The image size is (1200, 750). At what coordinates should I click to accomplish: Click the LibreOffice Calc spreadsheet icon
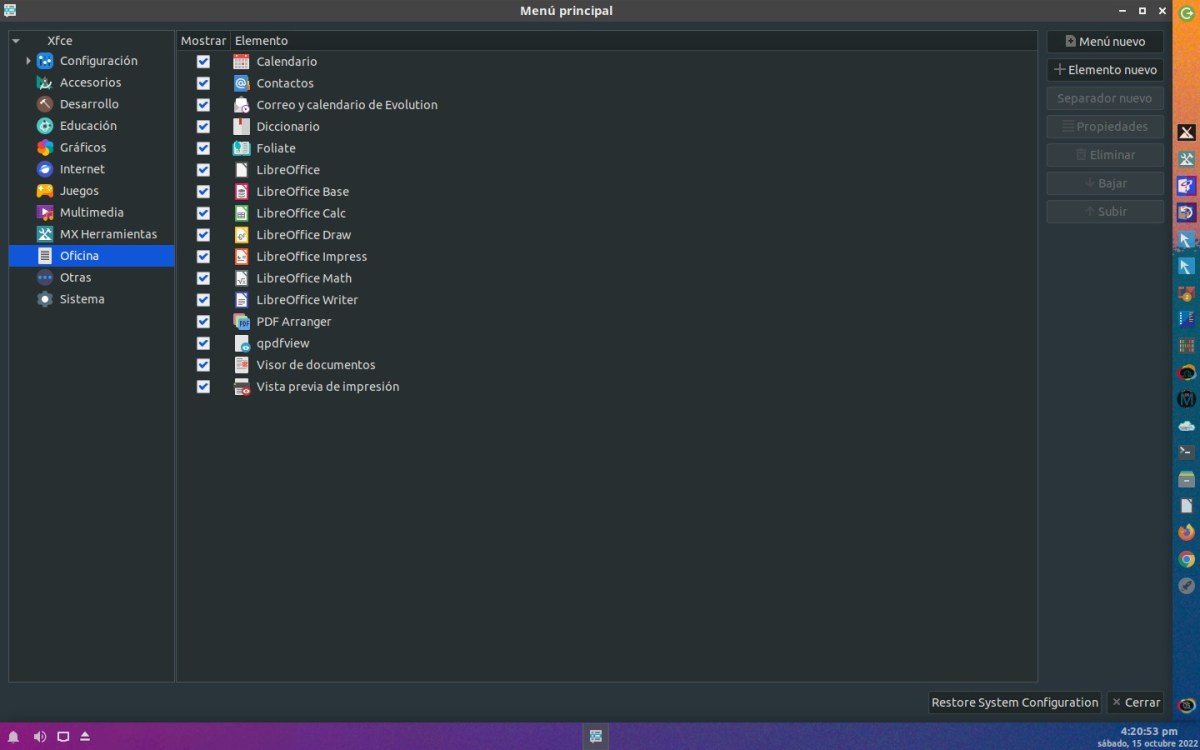[241, 213]
